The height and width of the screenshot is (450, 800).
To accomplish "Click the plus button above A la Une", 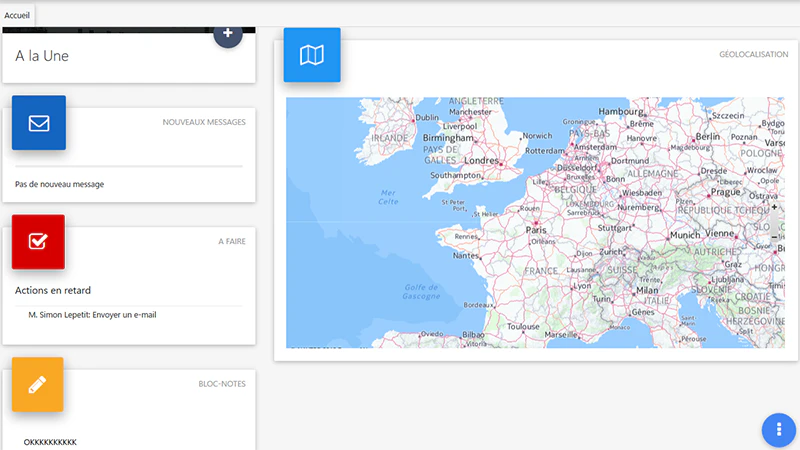I will 228,34.
